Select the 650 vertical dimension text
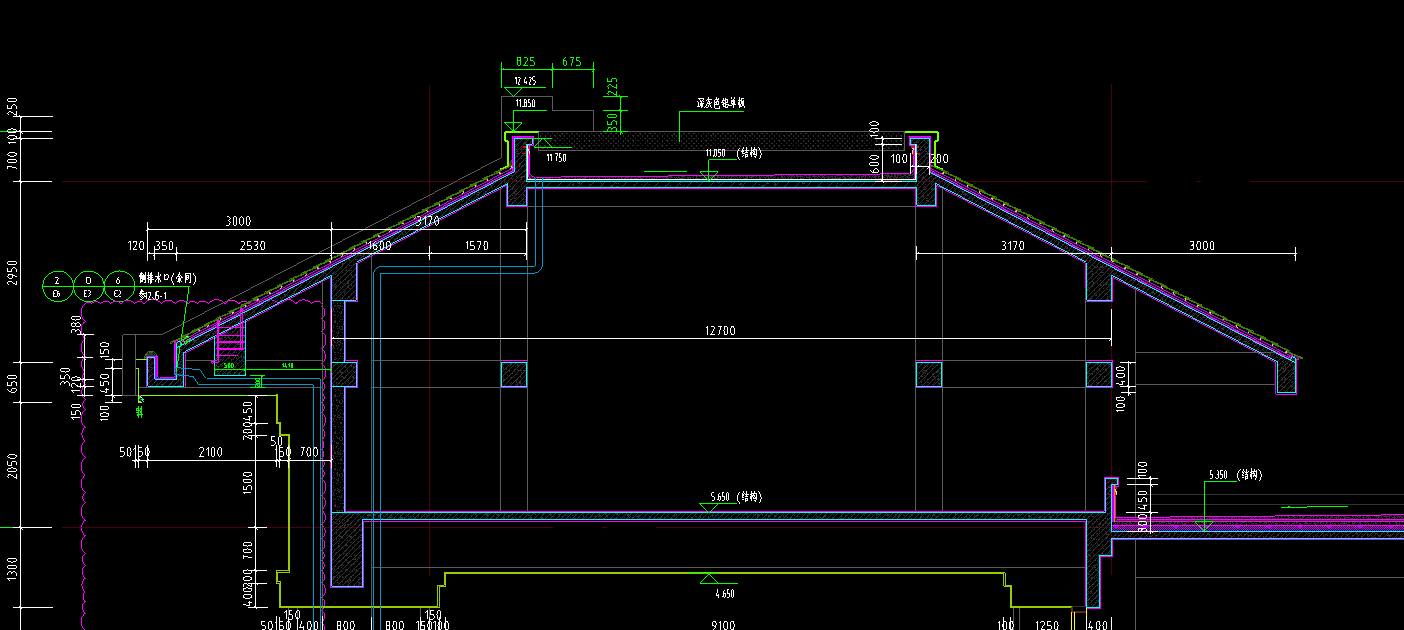Screen dimensions: 1404x630 12,383
